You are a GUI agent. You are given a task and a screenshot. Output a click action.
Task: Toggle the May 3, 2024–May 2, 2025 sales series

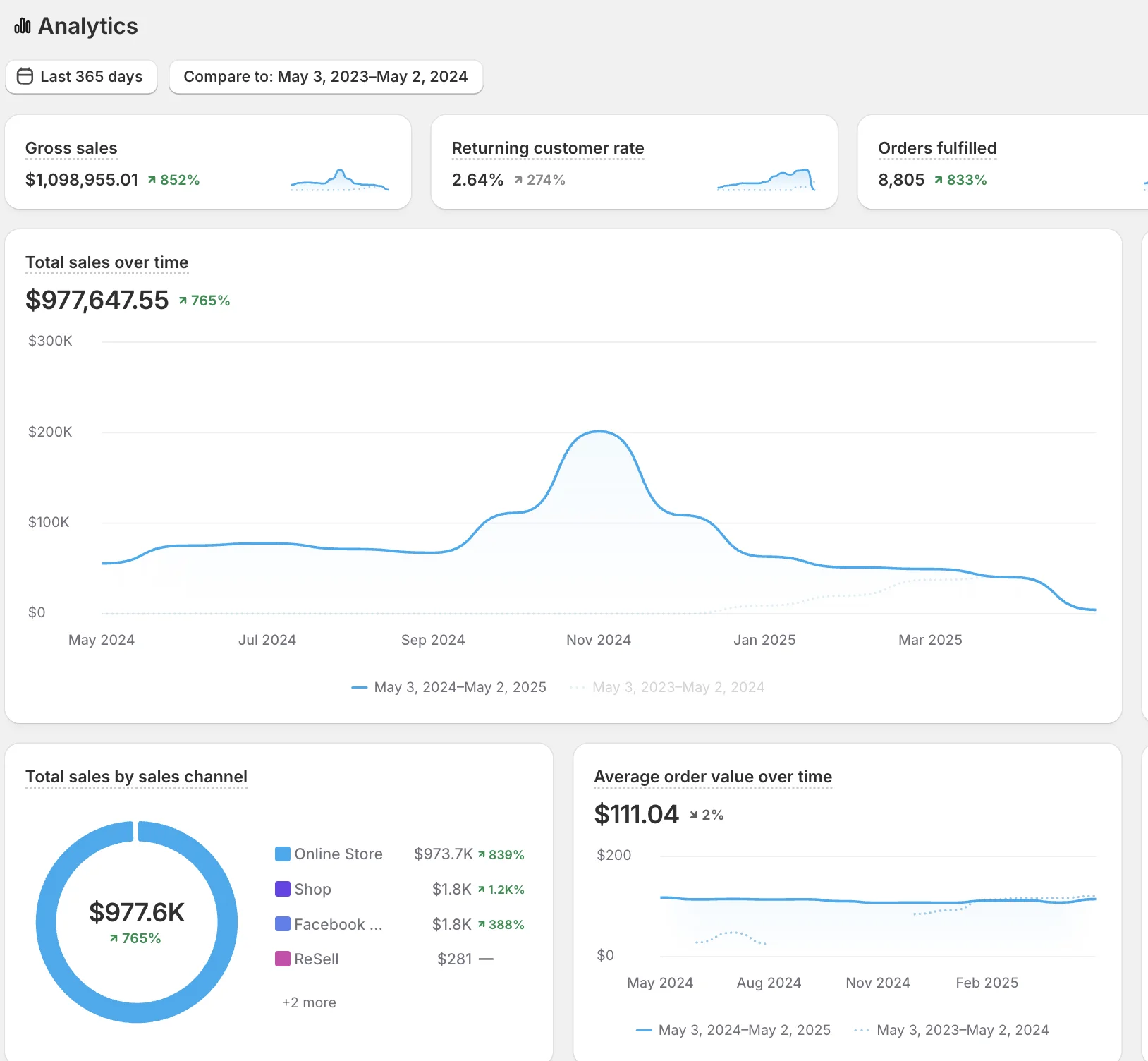click(449, 687)
